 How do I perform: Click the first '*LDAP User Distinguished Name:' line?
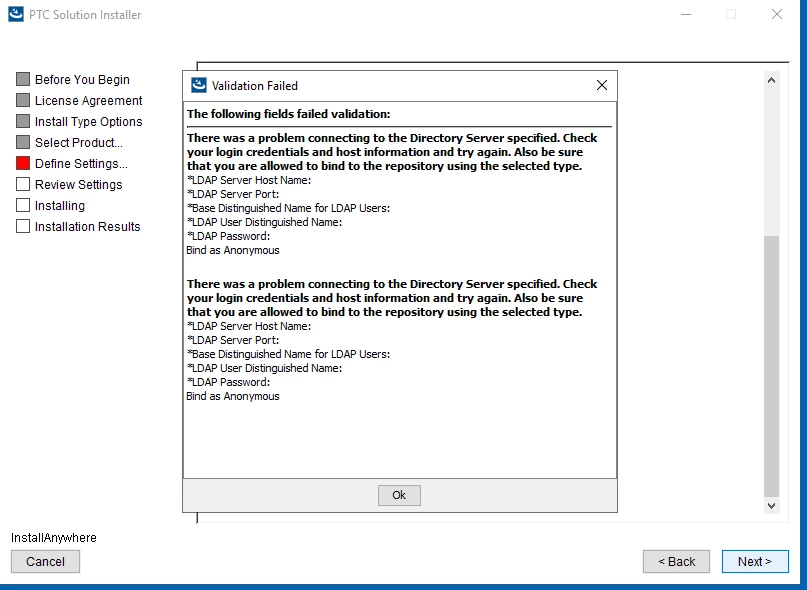coord(265,222)
